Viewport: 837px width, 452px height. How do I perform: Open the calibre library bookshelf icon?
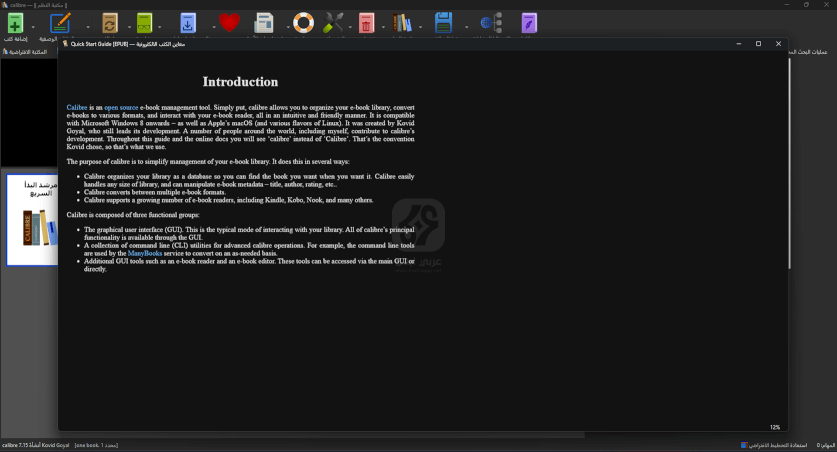pos(403,23)
